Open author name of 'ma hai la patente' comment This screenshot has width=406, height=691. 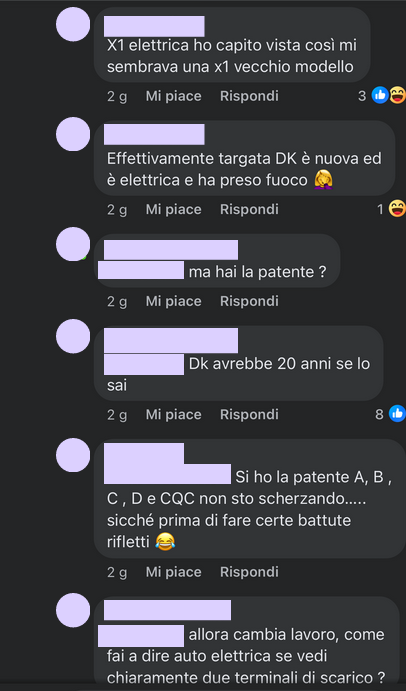[x=171, y=250]
